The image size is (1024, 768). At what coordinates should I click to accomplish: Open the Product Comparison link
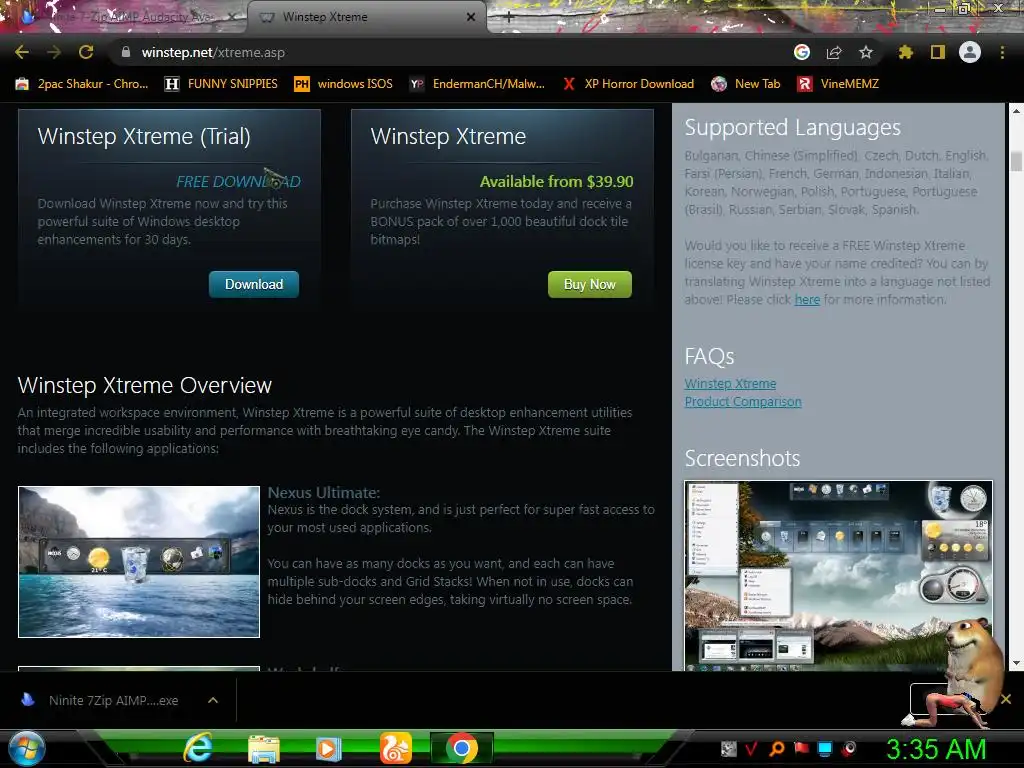[x=743, y=402]
